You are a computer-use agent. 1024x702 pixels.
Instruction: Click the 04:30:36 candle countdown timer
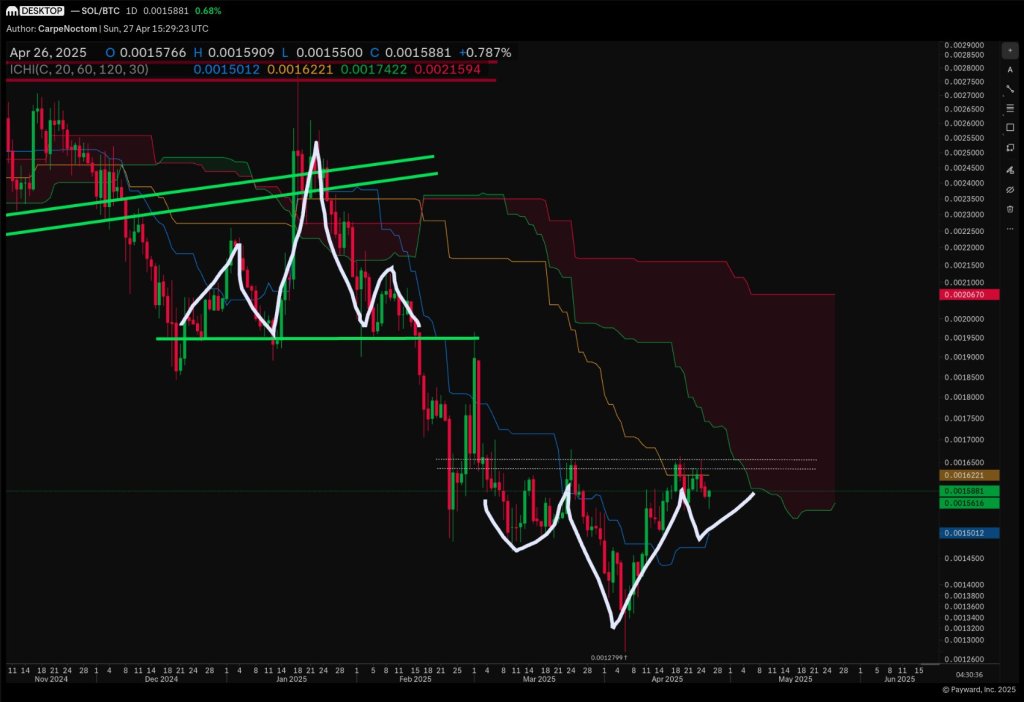pyautogui.click(x=967, y=675)
